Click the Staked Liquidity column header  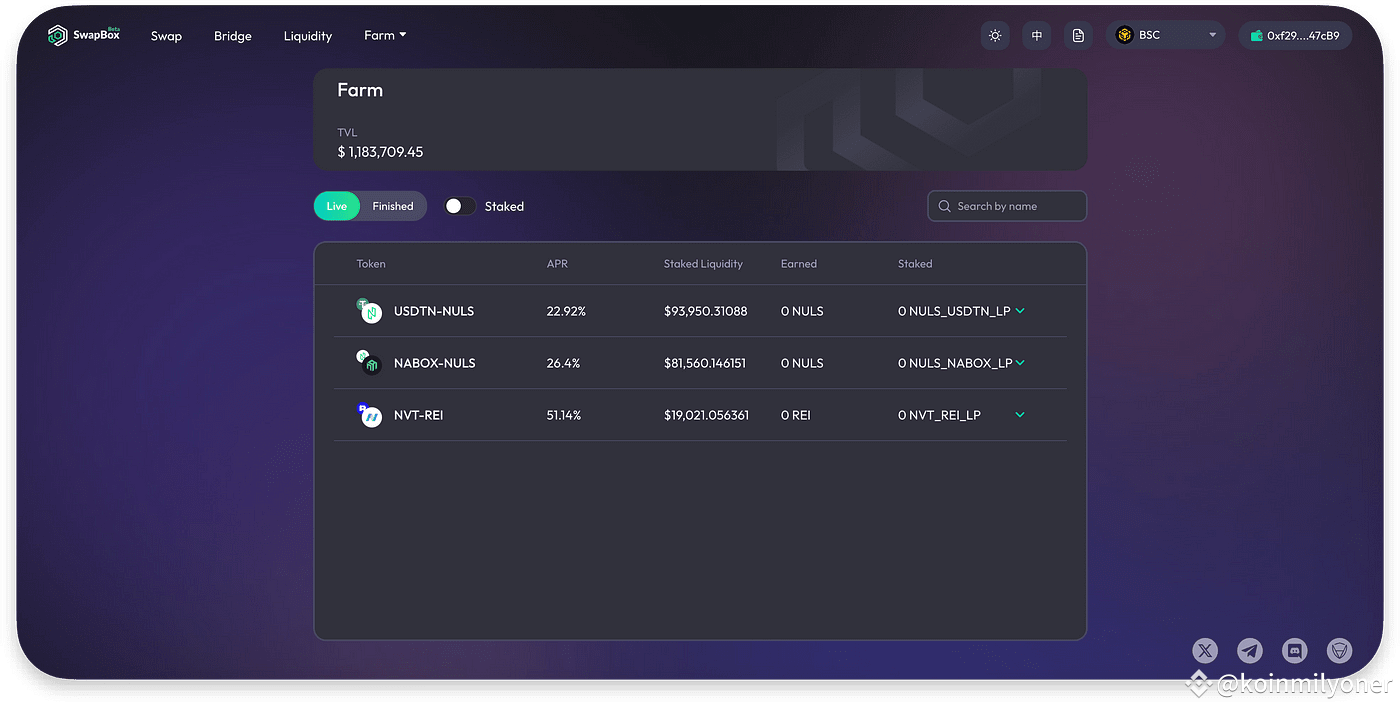pyautogui.click(x=703, y=264)
